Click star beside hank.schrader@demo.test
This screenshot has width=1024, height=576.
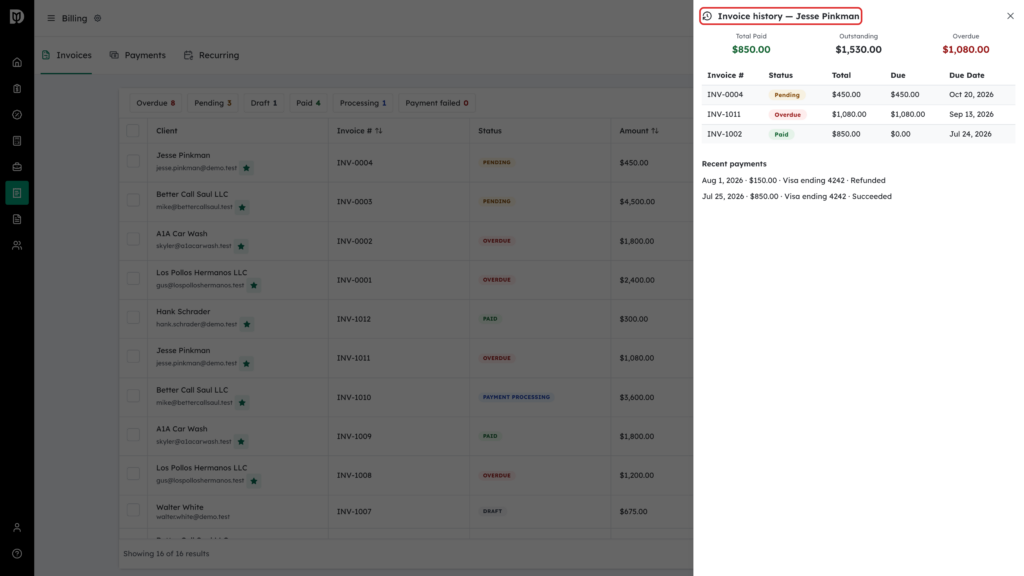[247, 325]
